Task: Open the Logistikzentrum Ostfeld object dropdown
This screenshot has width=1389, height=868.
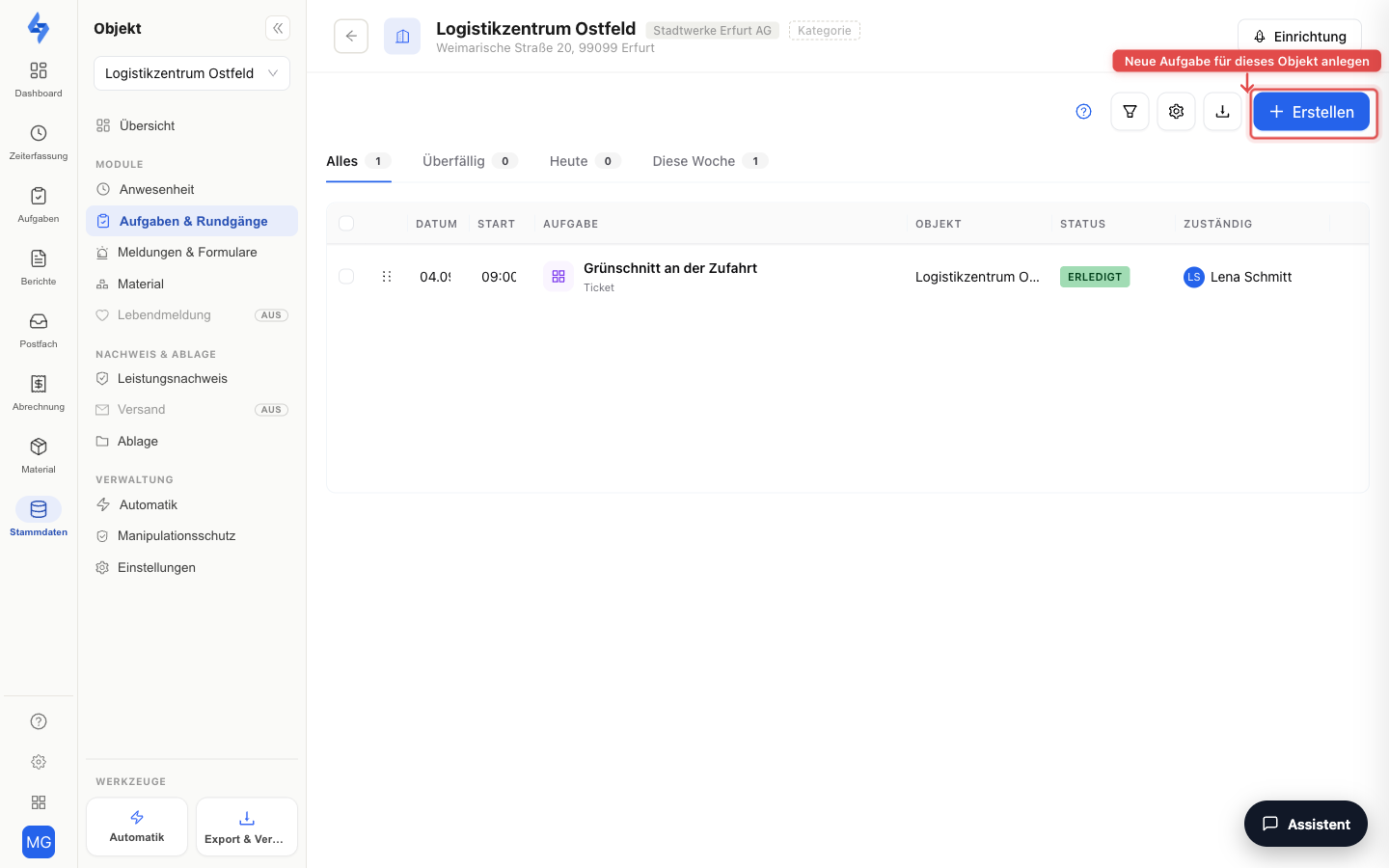Action: (192, 73)
